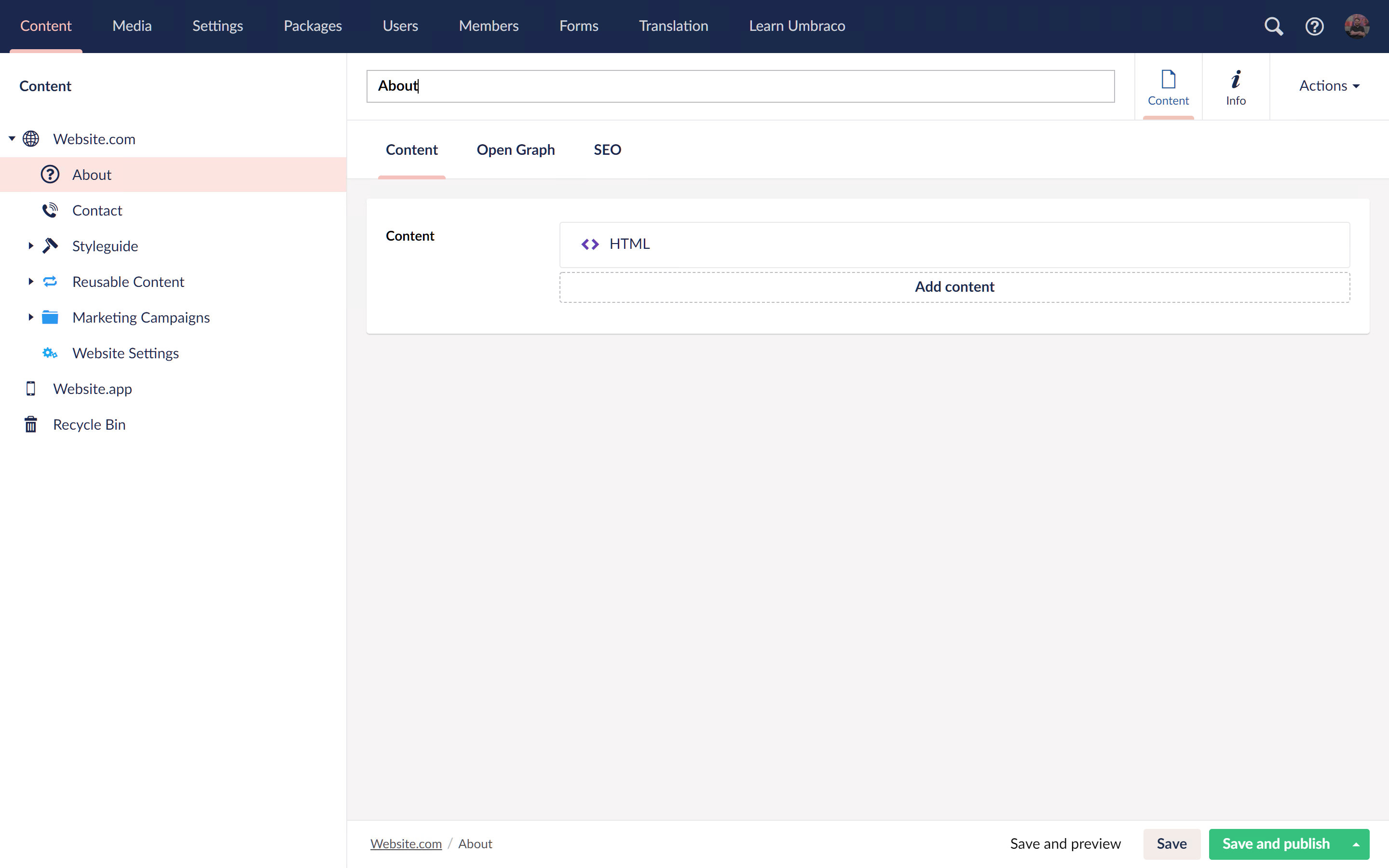Click the Recycle Bin trash icon

[31, 424]
